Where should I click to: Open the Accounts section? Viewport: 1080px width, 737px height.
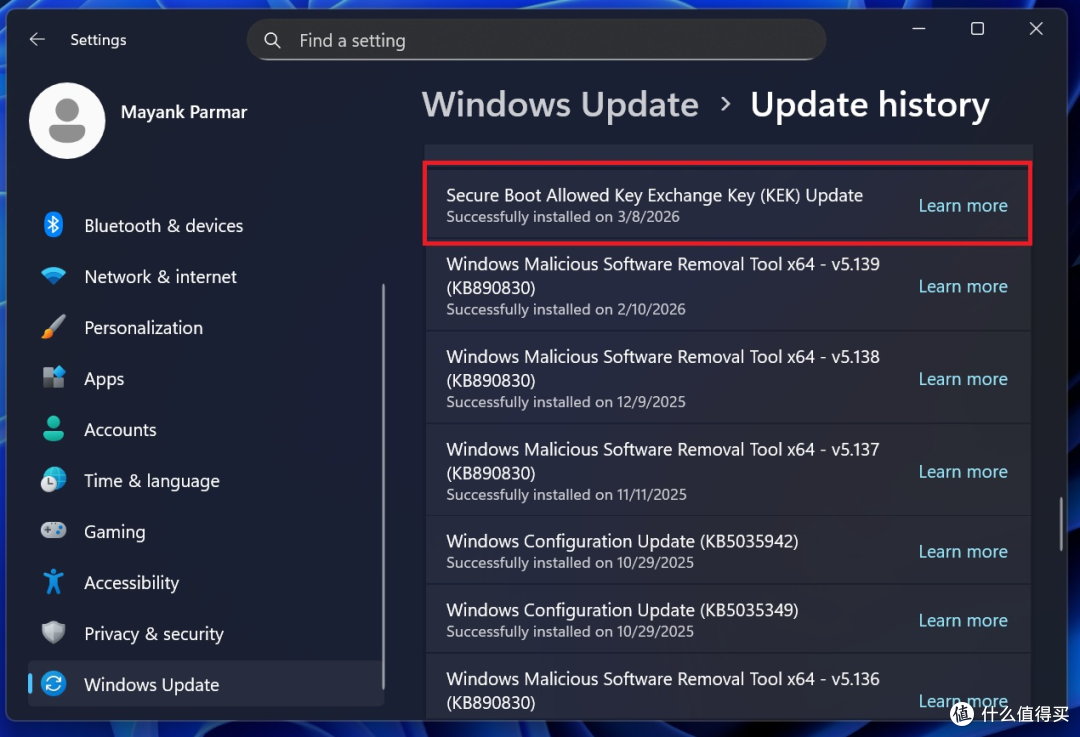(x=120, y=430)
